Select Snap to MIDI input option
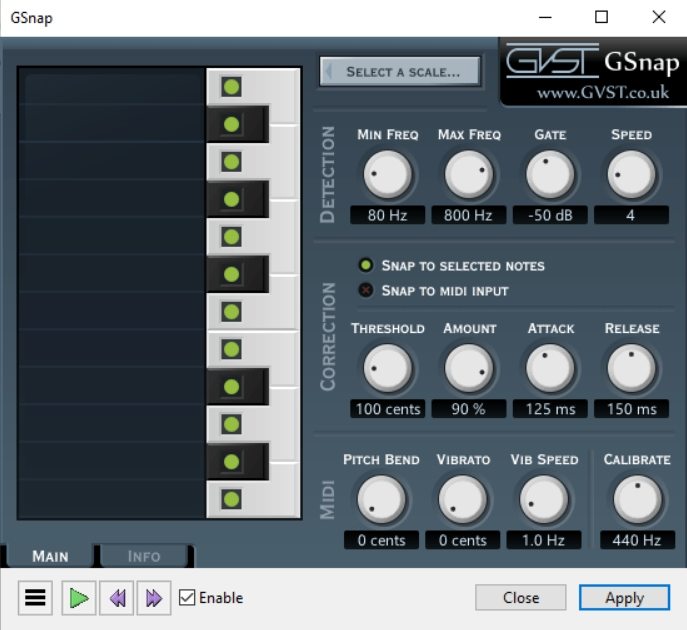Viewport: 687px width, 630px height. click(x=366, y=290)
